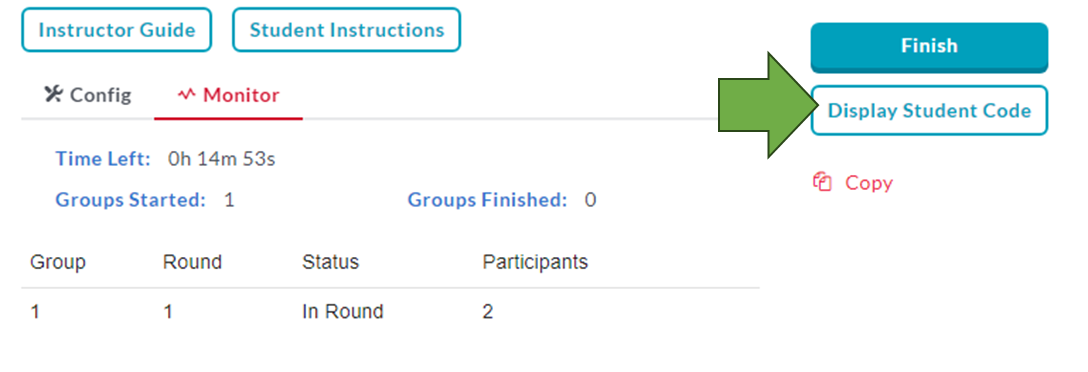Click the Finish button
1088x372 pixels.
pyautogui.click(x=929, y=46)
